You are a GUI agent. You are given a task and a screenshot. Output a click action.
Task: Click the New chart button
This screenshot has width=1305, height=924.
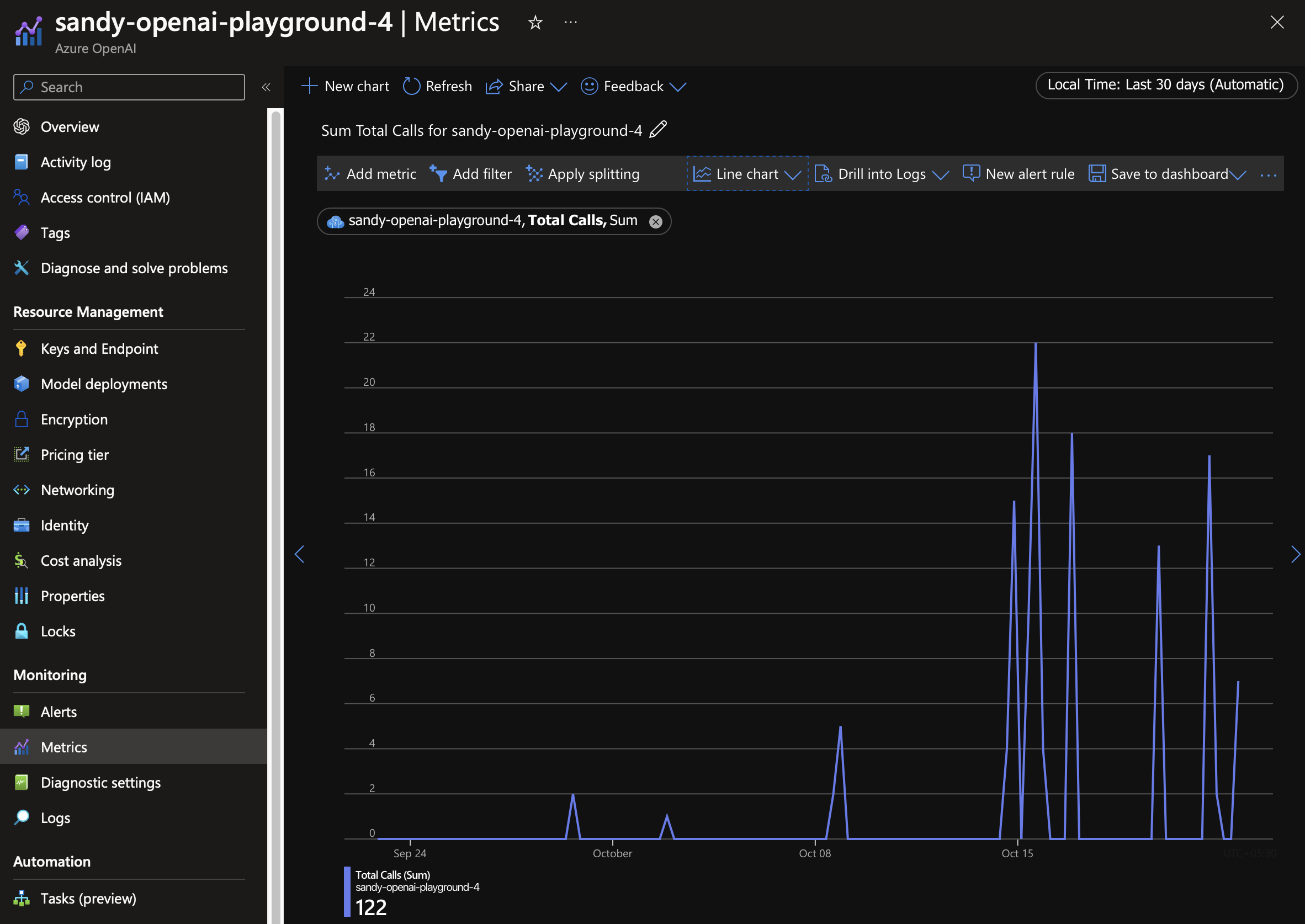click(x=344, y=87)
